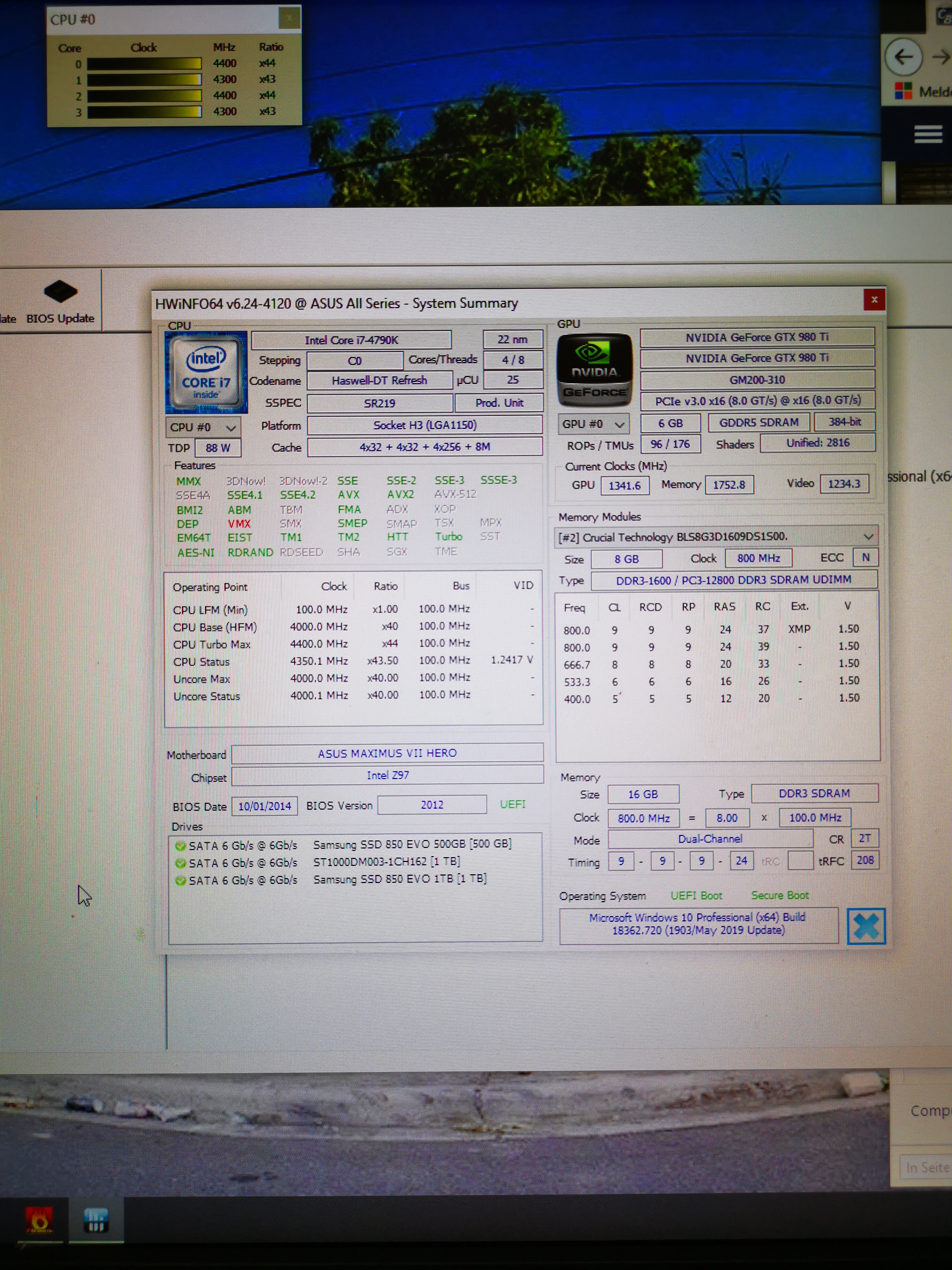Click the ASUS MAXIMUS VII HERO field

coord(387,753)
